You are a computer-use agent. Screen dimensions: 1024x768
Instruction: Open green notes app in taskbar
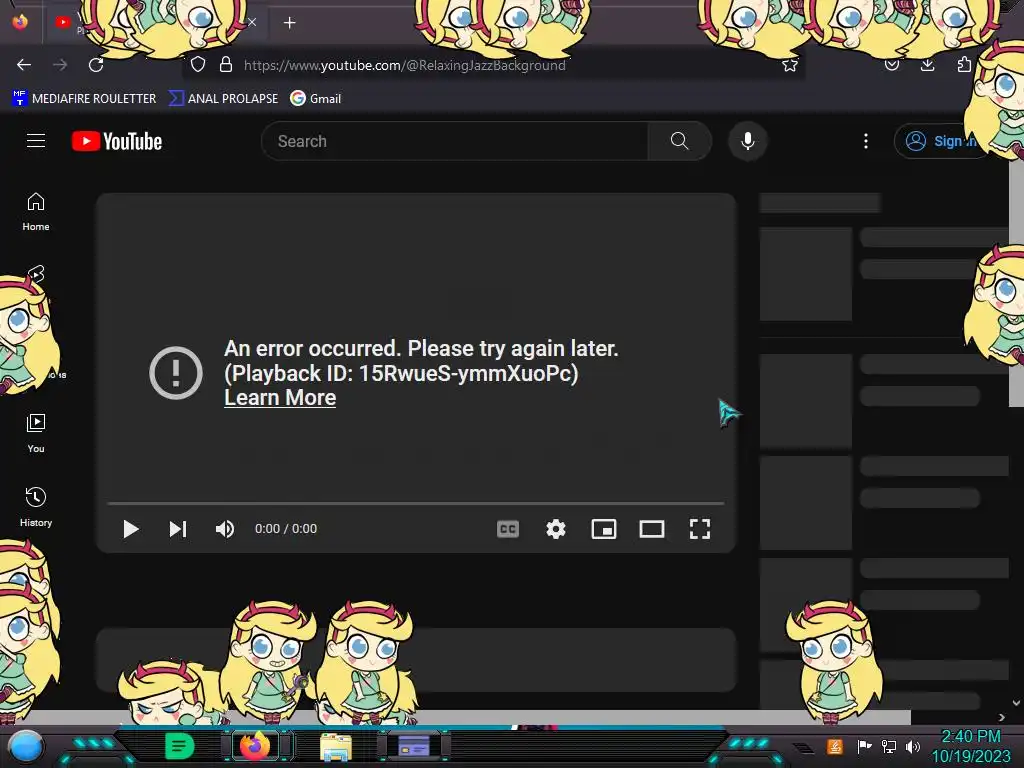coord(179,746)
